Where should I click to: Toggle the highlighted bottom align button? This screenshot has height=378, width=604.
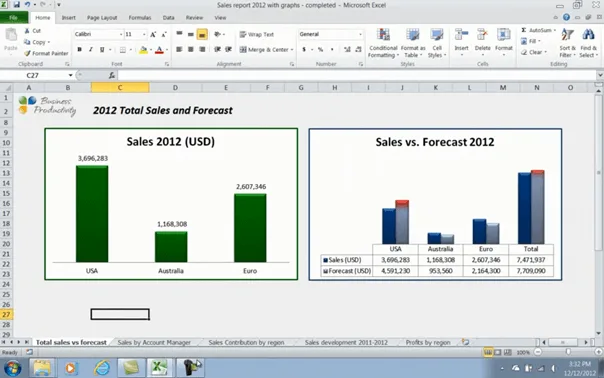click(x=202, y=34)
